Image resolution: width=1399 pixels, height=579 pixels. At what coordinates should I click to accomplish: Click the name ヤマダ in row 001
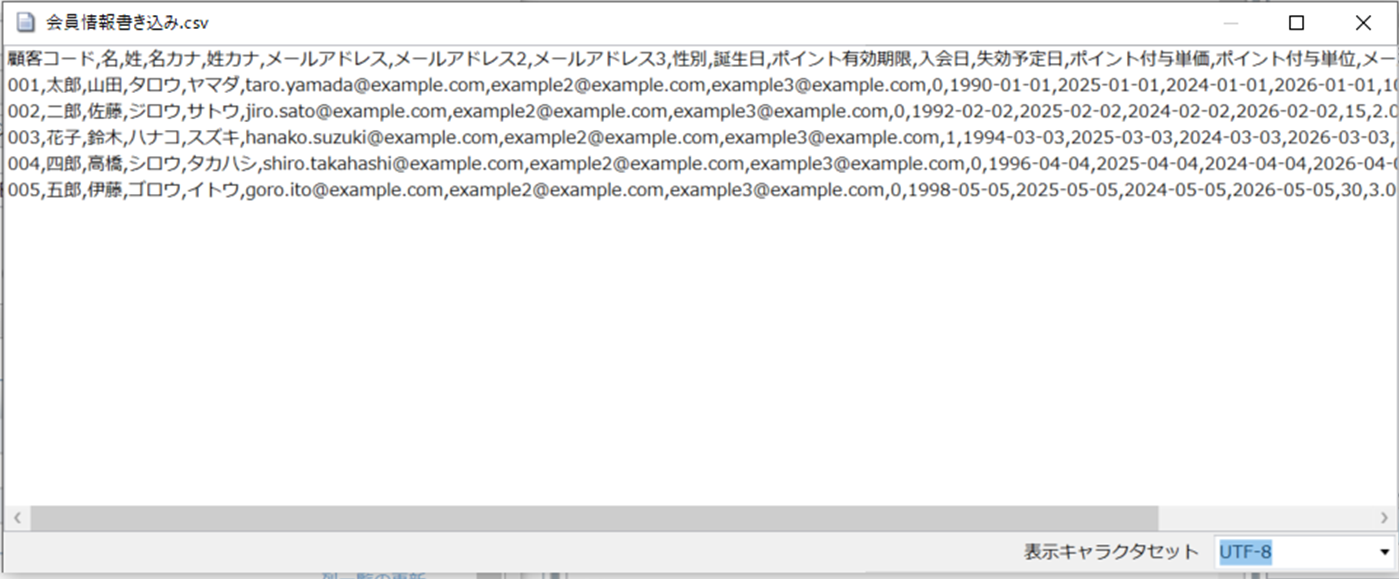coord(212,84)
